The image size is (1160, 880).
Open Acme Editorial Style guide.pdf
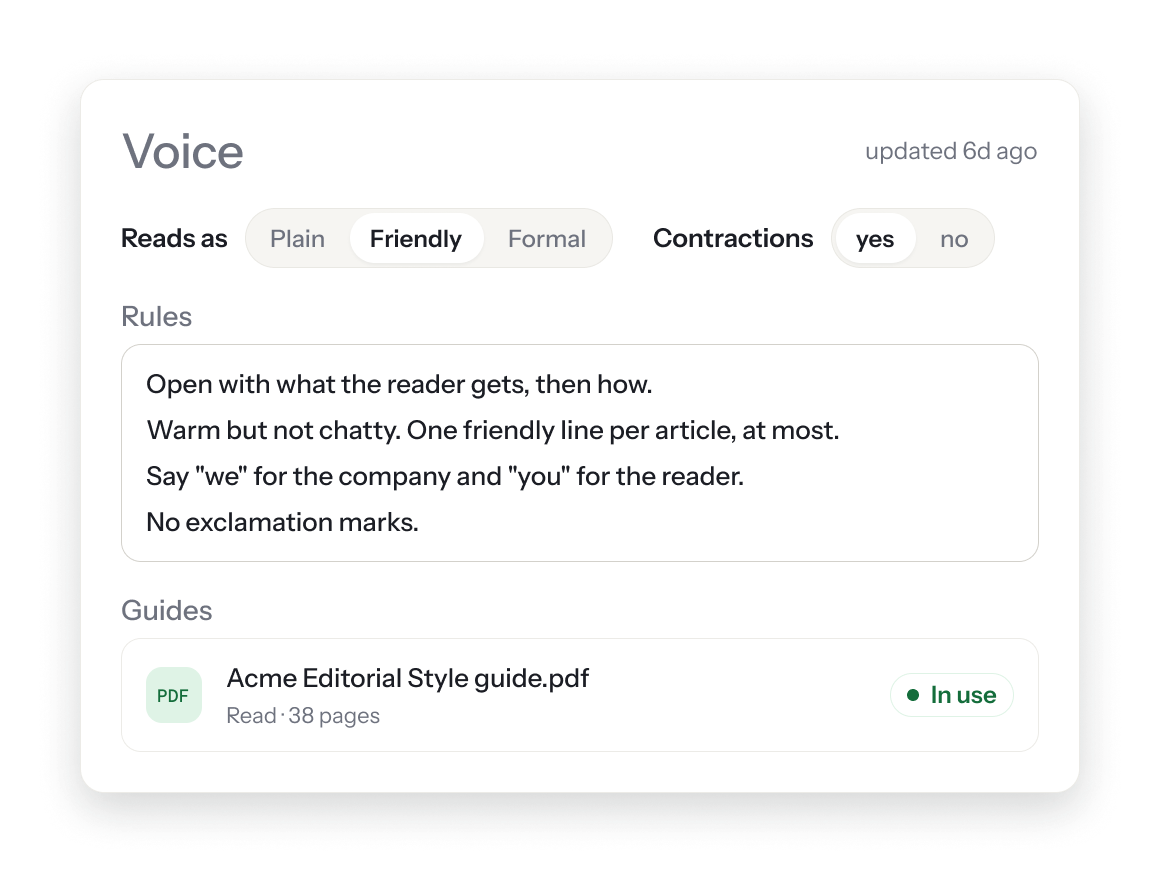pos(408,678)
